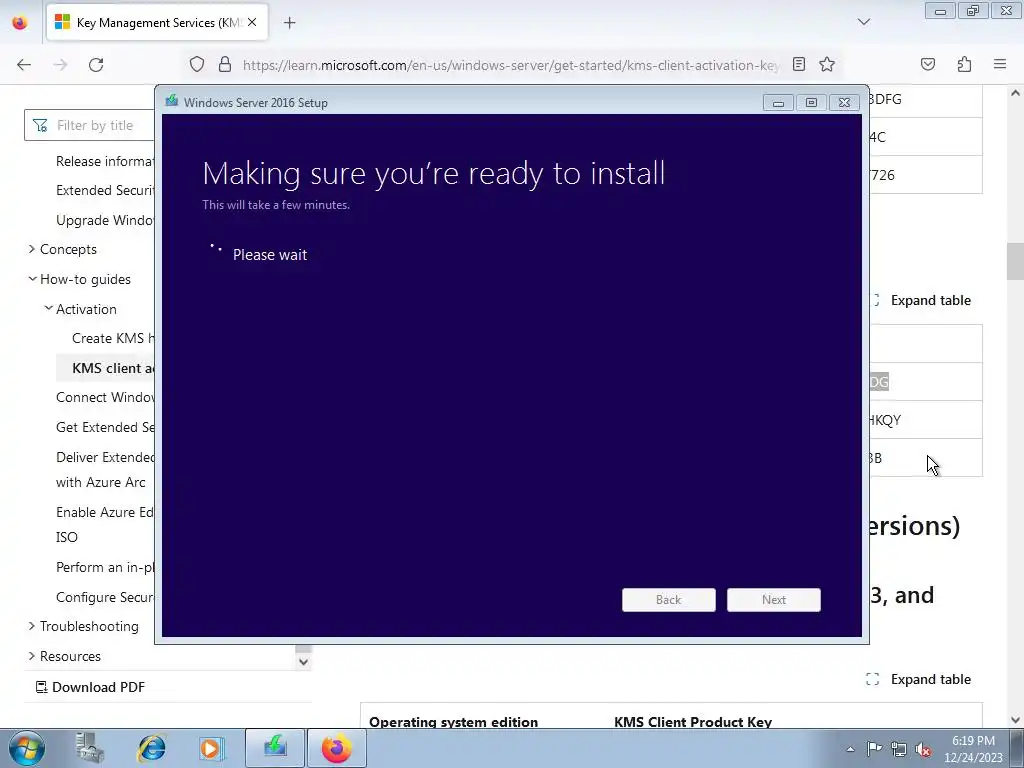1024x768 pixels.
Task: Toggle reader view icon in address bar
Action: pos(799,64)
